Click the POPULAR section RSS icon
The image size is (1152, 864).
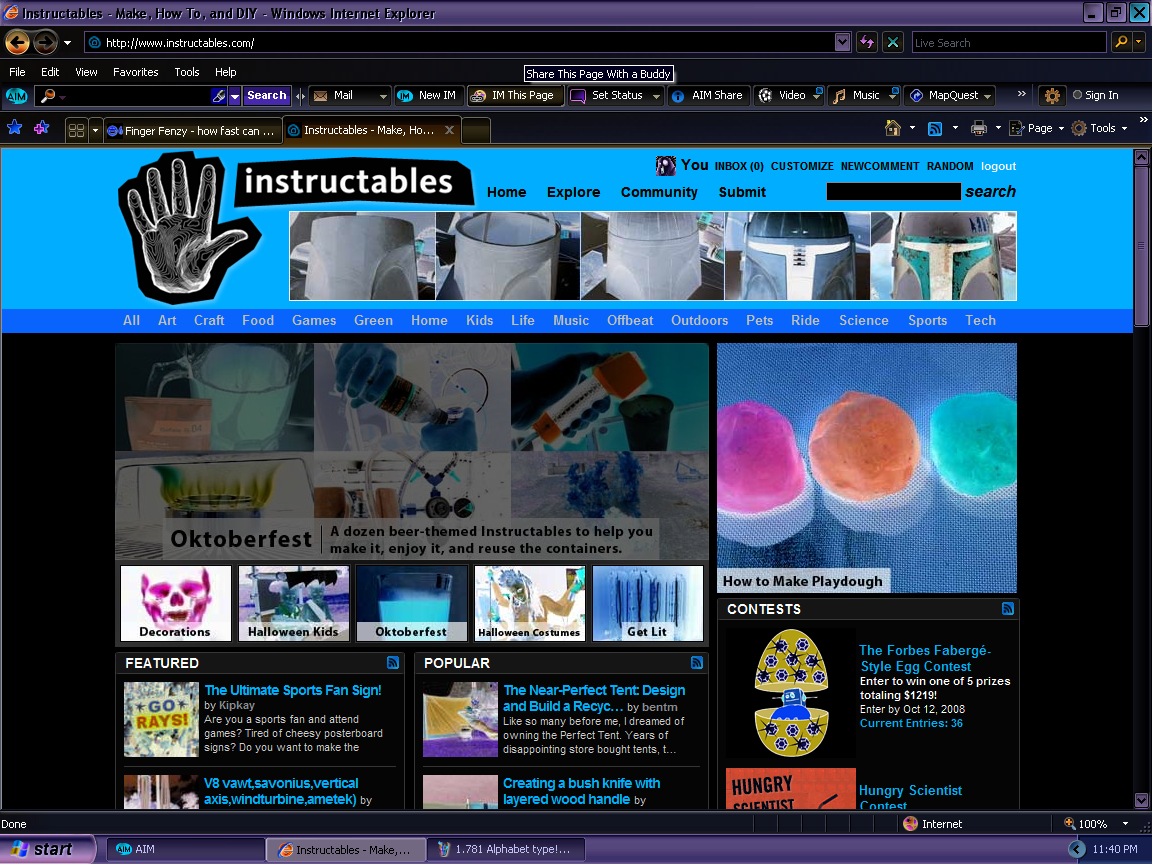click(696, 663)
